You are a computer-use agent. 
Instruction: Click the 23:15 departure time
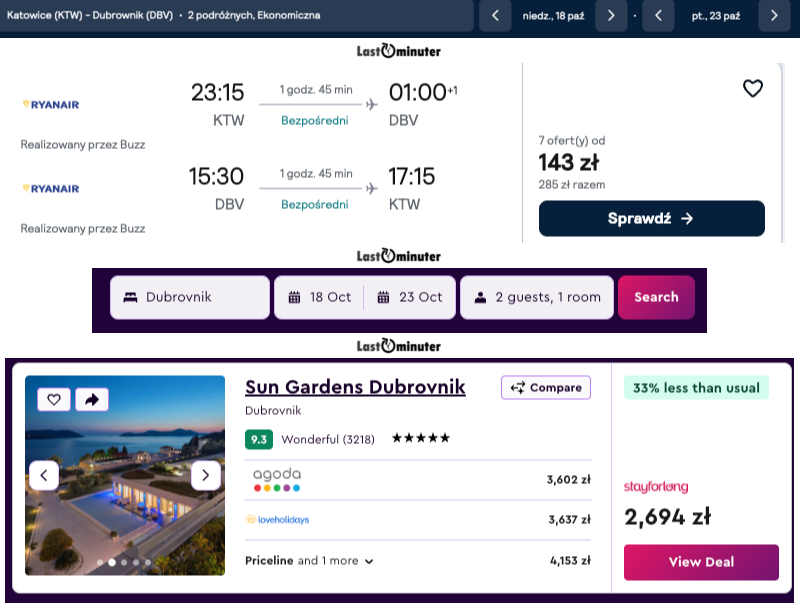217,92
